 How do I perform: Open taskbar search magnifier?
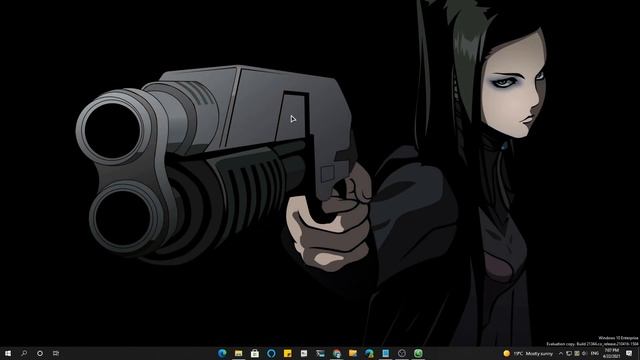coord(24,353)
